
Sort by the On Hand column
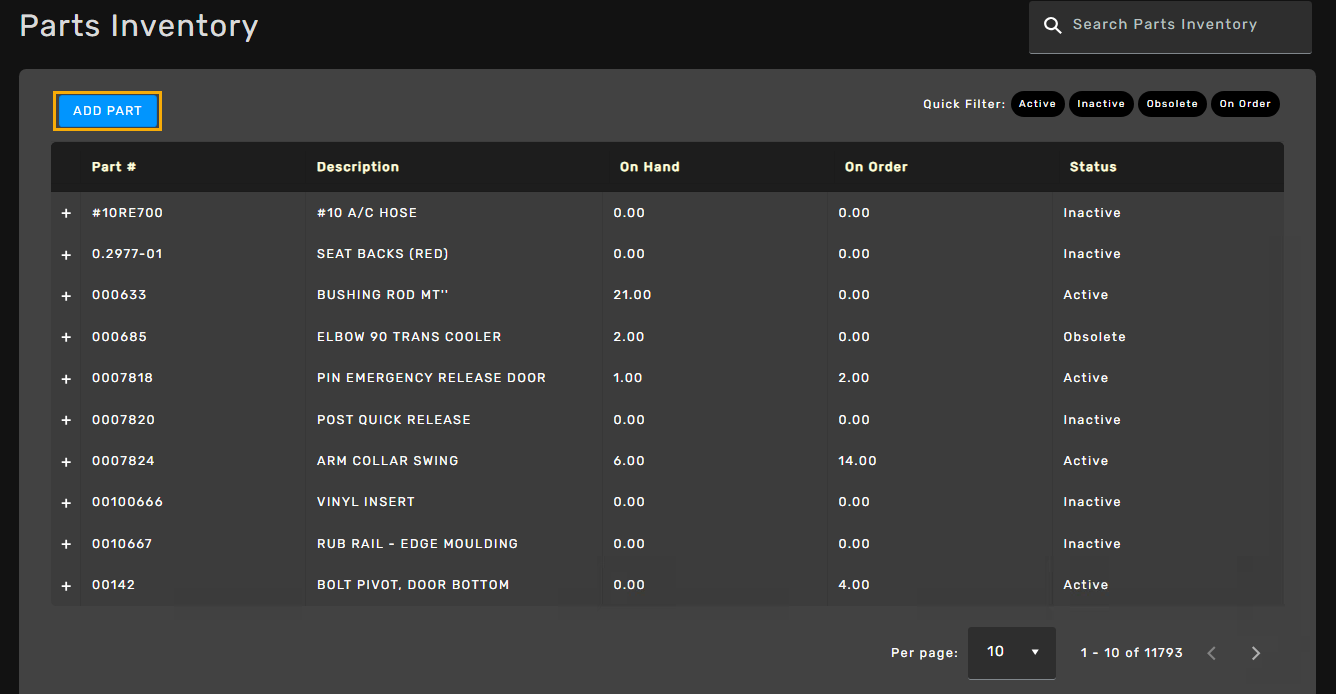649,167
